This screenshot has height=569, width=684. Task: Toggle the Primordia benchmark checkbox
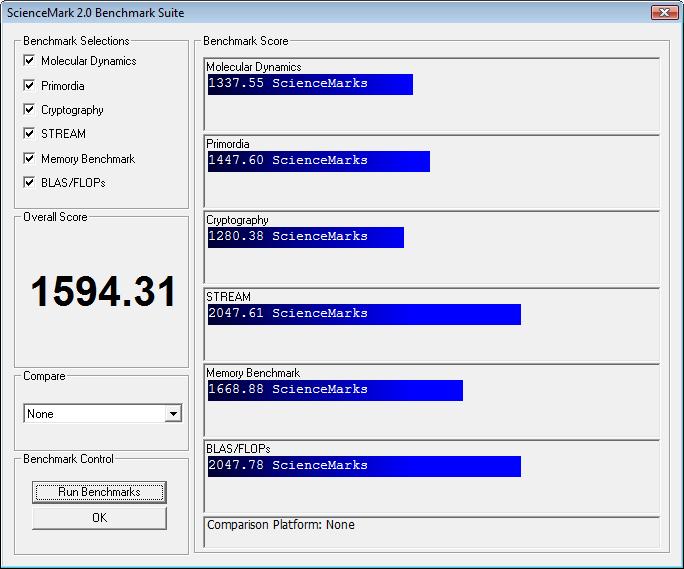tap(29, 85)
